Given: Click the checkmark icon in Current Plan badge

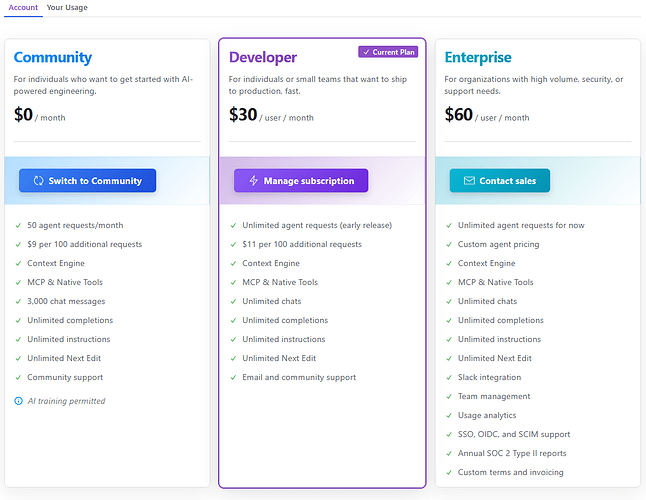Looking at the screenshot, I should [366, 52].
